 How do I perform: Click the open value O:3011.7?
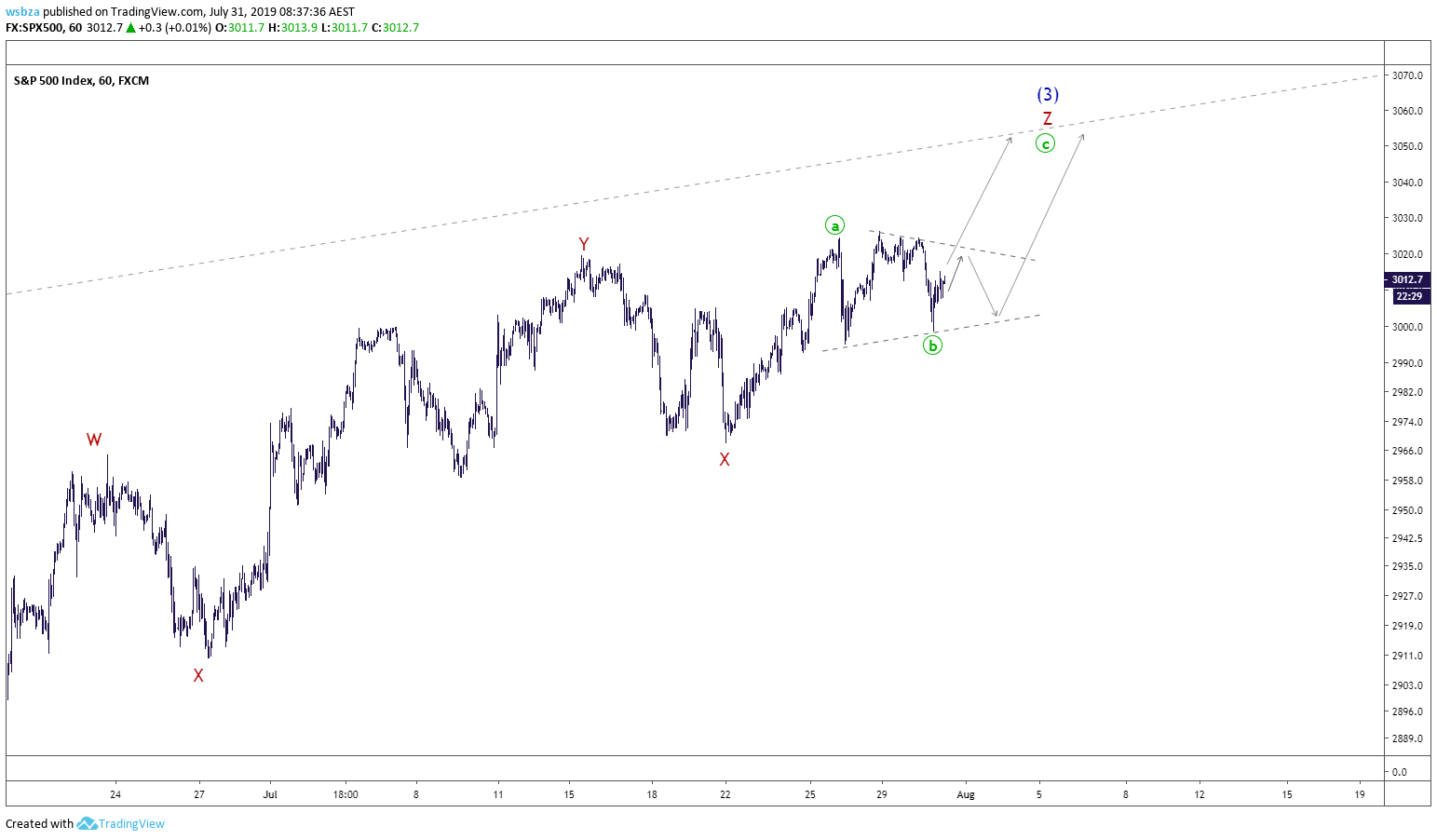pyautogui.click(x=239, y=28)
